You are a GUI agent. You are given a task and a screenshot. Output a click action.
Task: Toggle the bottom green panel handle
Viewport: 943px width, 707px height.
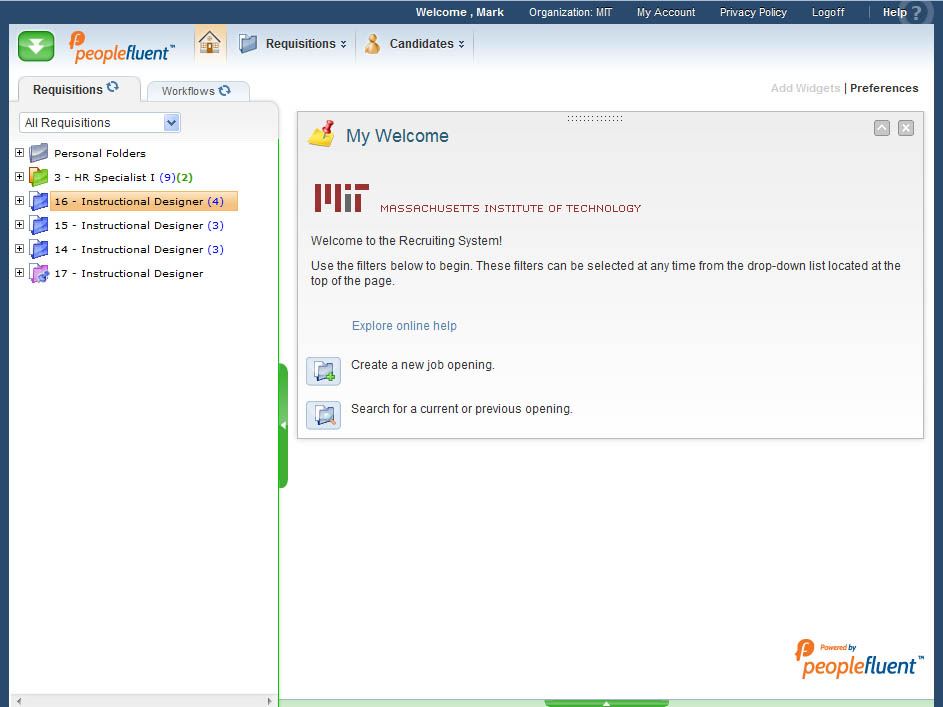[606, 703]
